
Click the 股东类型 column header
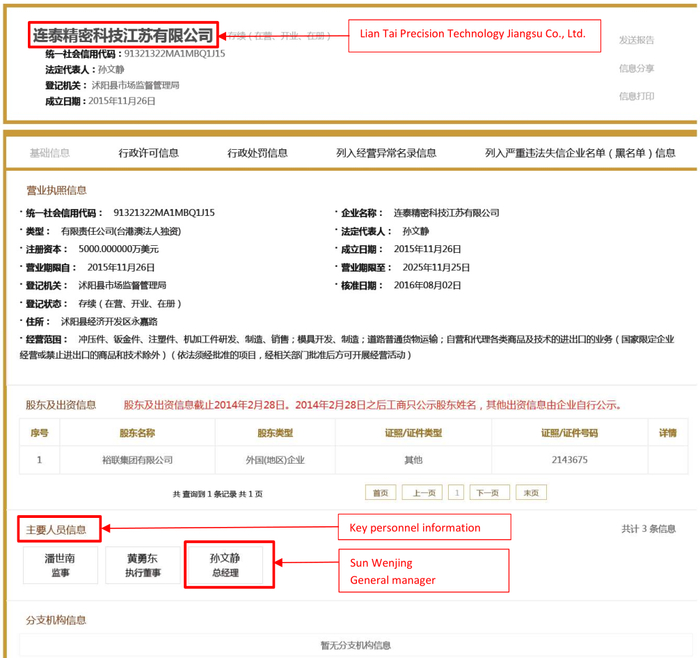click(275, 433)
